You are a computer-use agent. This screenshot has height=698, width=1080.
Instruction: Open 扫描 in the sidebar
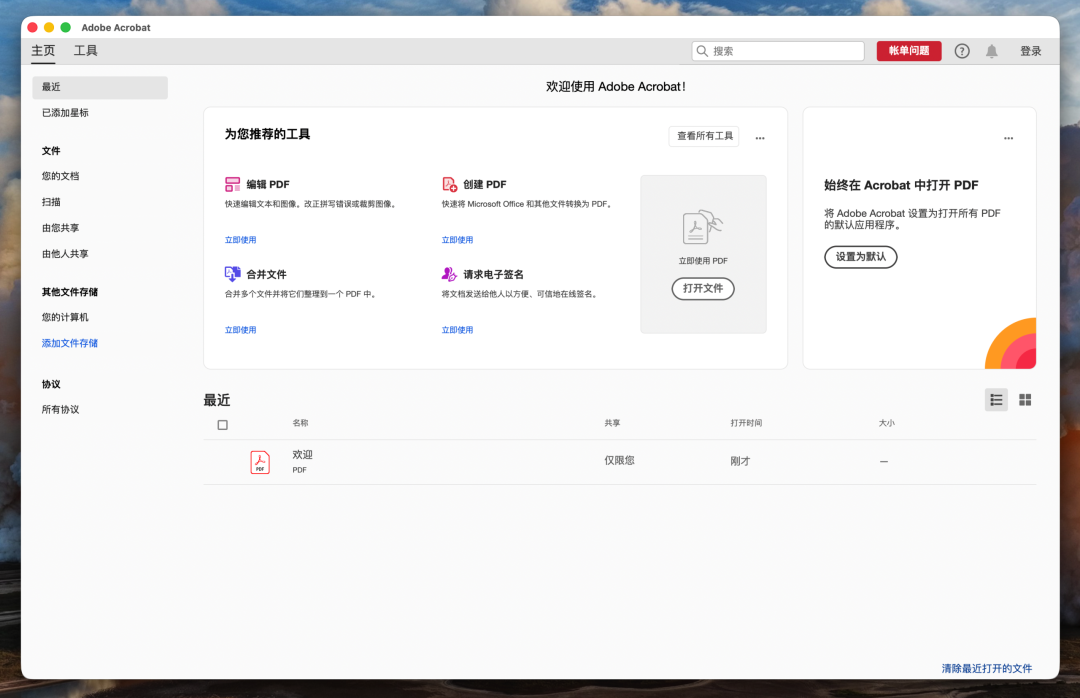pos(51,202)
